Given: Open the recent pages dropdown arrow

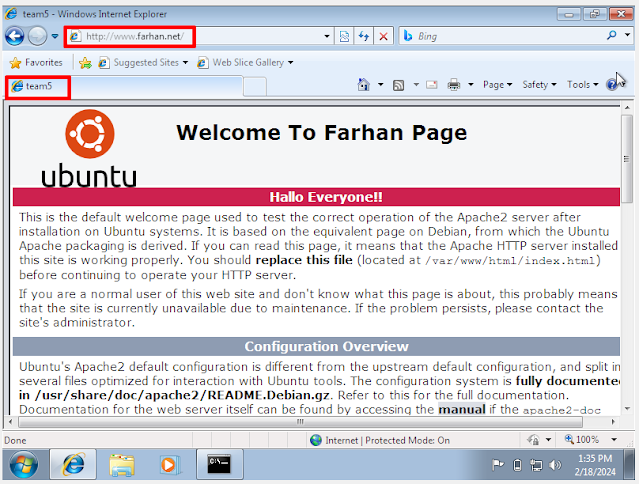Looking at the screenshot, I should [55, 36].
